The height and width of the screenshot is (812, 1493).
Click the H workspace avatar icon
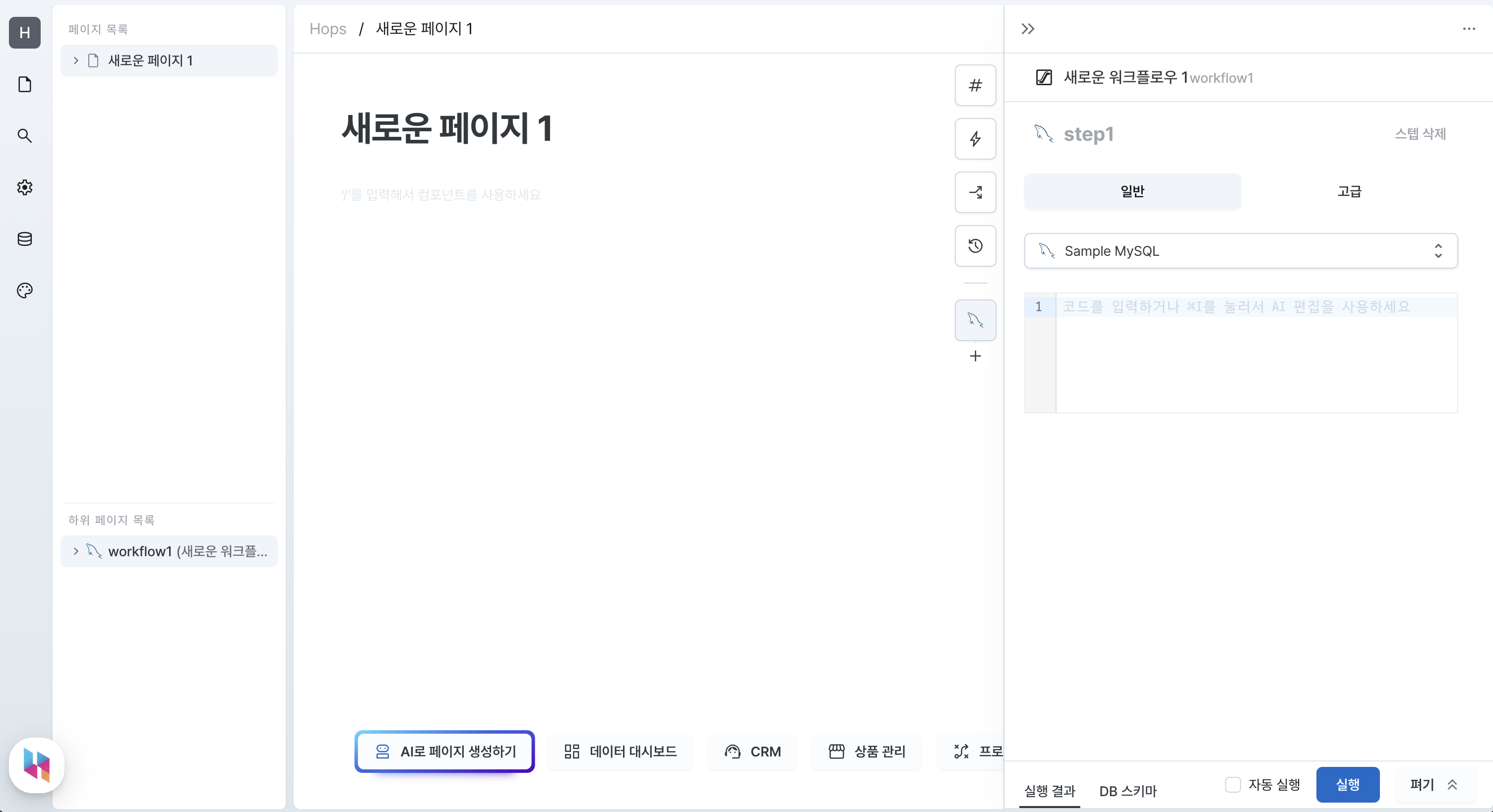coord(25,32)
